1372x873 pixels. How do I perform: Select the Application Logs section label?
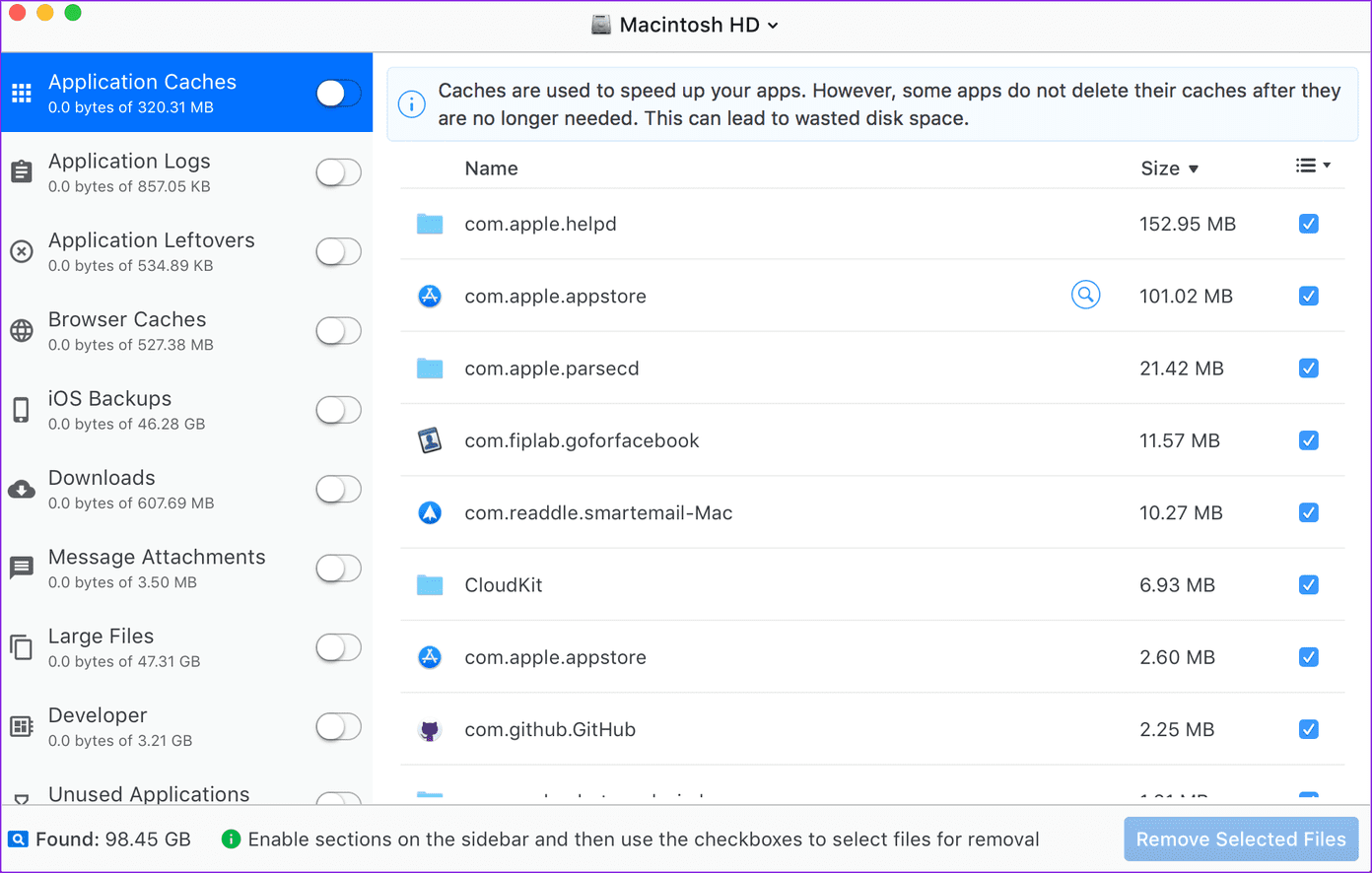coord(129,161)
